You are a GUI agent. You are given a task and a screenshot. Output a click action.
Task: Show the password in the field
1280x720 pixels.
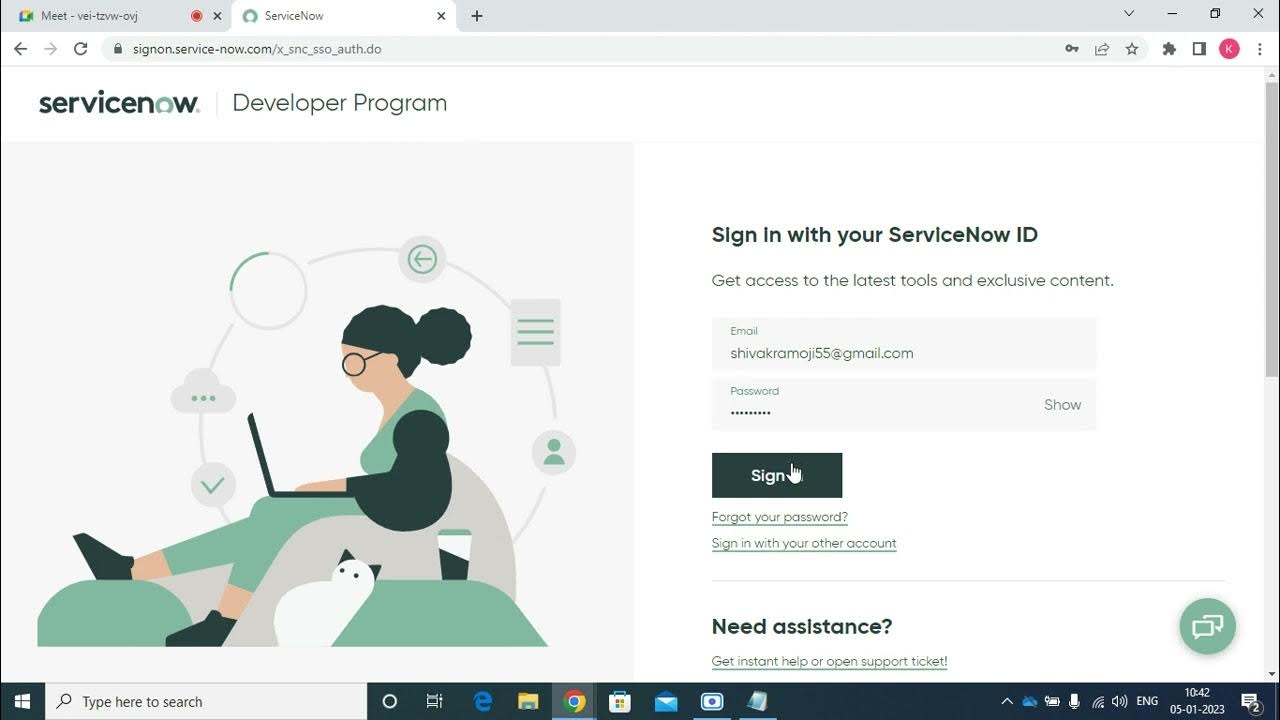click(x=1062, y=405)
